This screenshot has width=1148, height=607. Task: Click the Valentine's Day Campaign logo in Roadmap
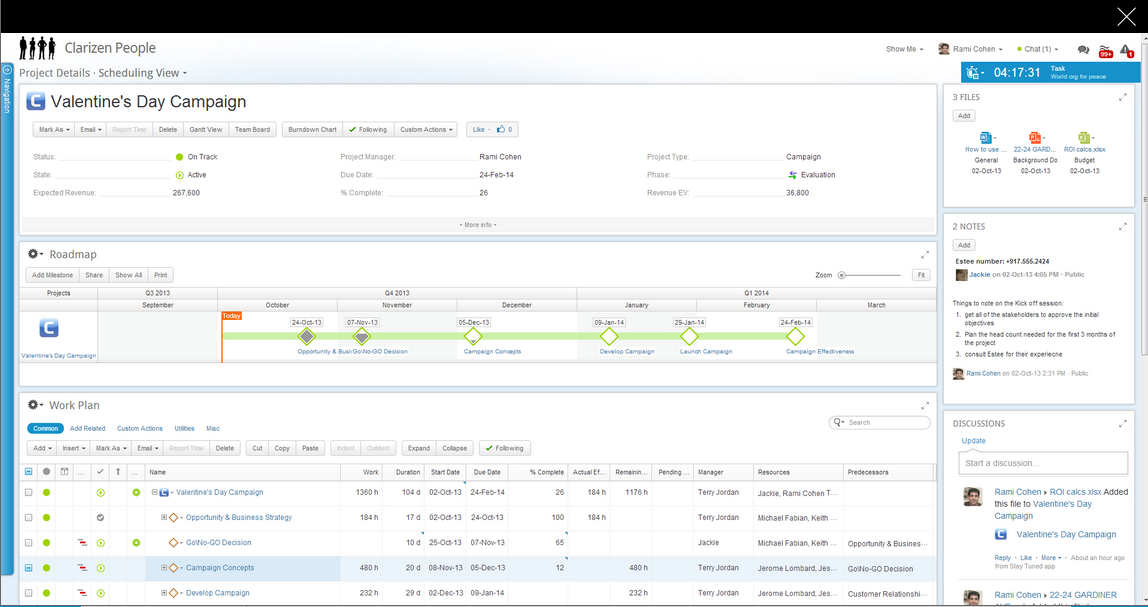pos(49,328)
